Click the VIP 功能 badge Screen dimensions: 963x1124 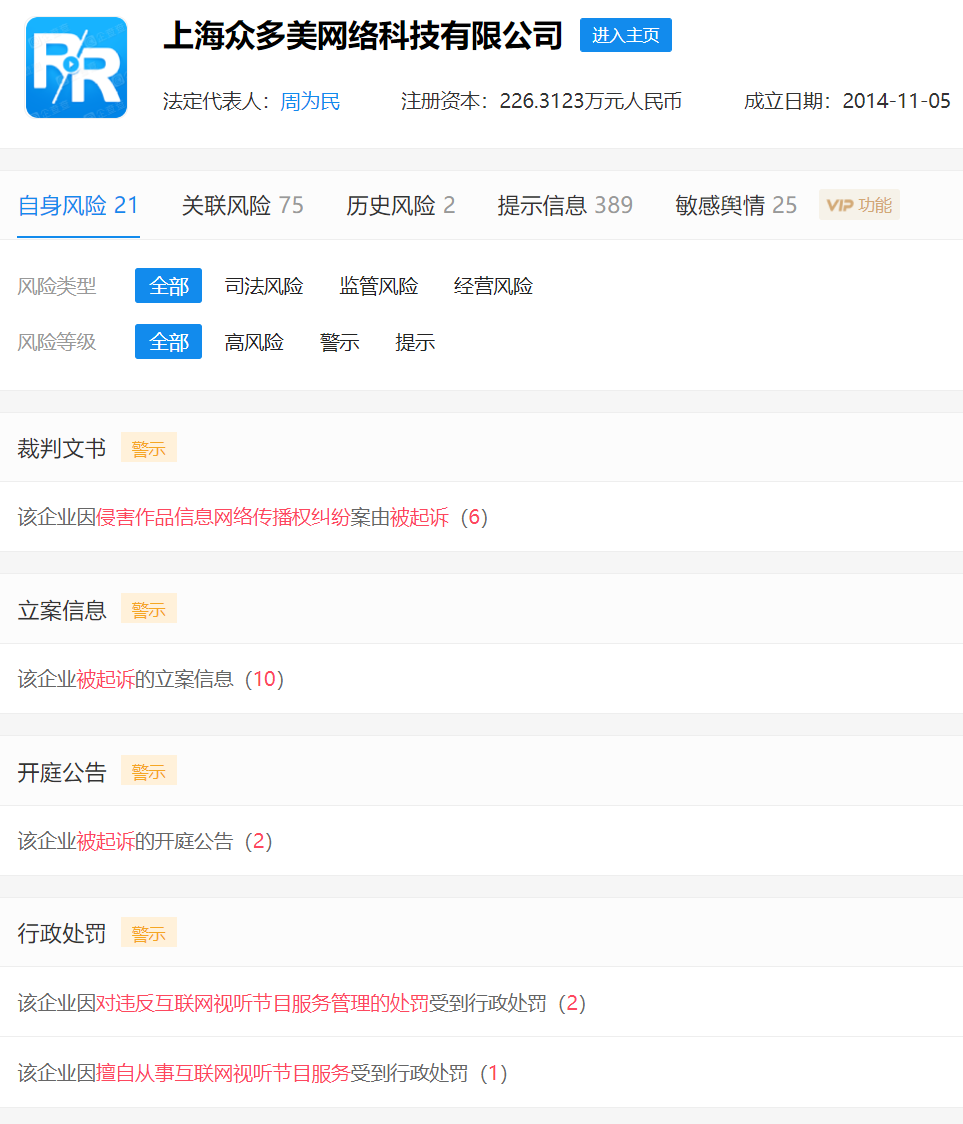coord(858,204)
